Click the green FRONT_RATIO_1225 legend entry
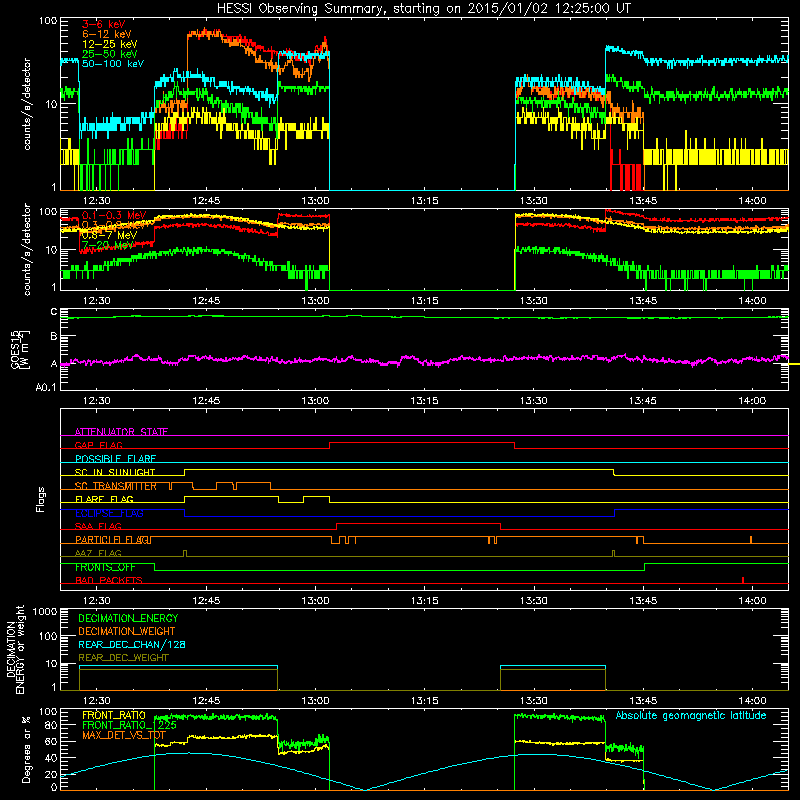This screenshot has width=800, height=800. (x=130, y=725)
